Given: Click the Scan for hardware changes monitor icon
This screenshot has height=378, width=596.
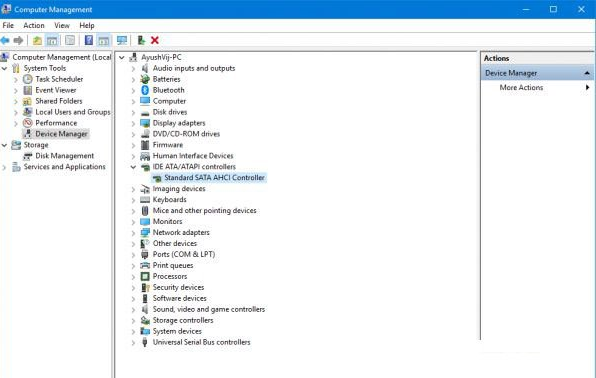Looking at the screenshot, I should pos(122,40).
